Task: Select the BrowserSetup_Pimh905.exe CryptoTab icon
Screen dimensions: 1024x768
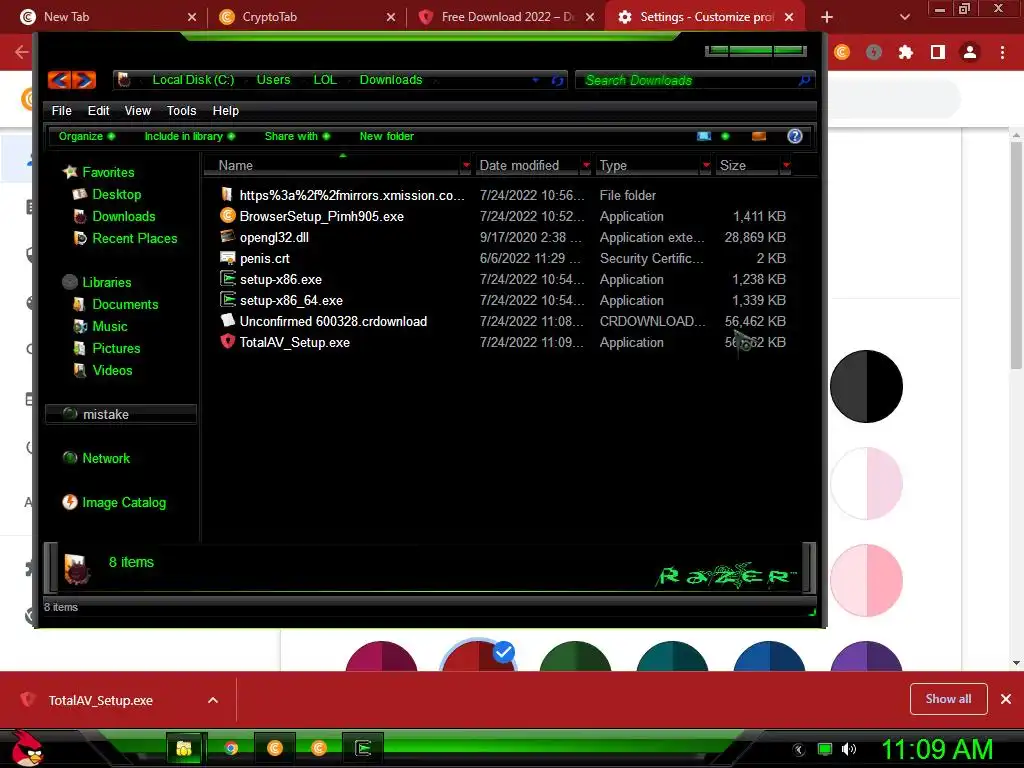Action: click(227, 216)
